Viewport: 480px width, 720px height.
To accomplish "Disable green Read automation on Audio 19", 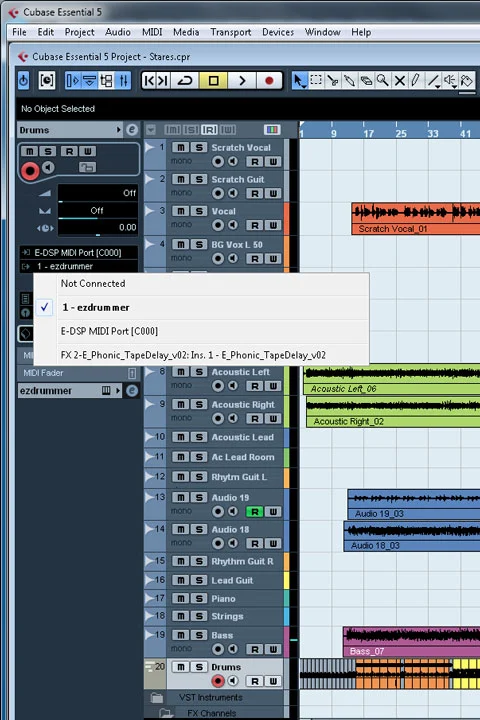I will pos(254,512).
